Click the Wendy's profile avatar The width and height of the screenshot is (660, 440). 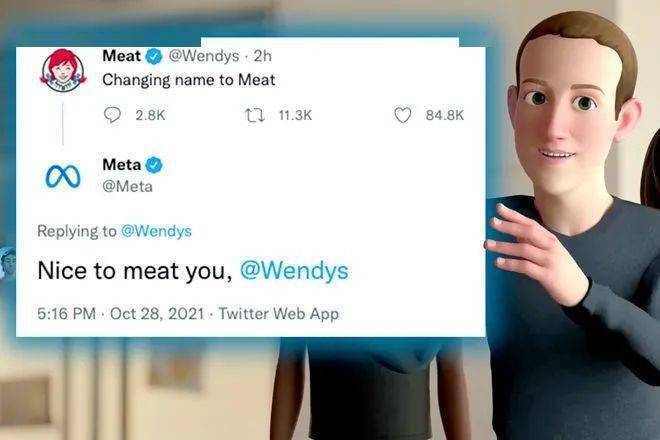click(63, 69)
